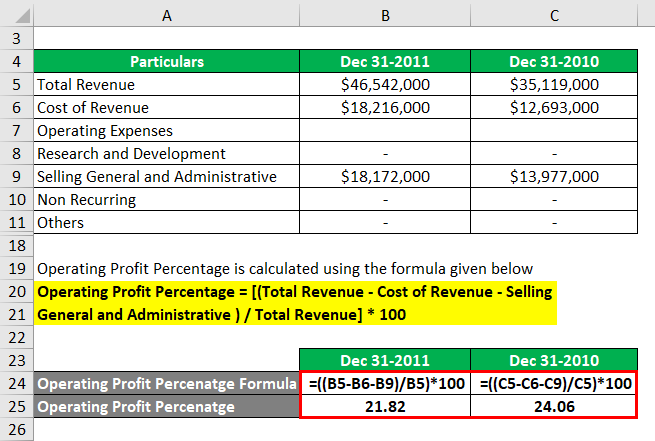
Task: Select the $46,542,000 cell
Action: (x=385, y=84)
